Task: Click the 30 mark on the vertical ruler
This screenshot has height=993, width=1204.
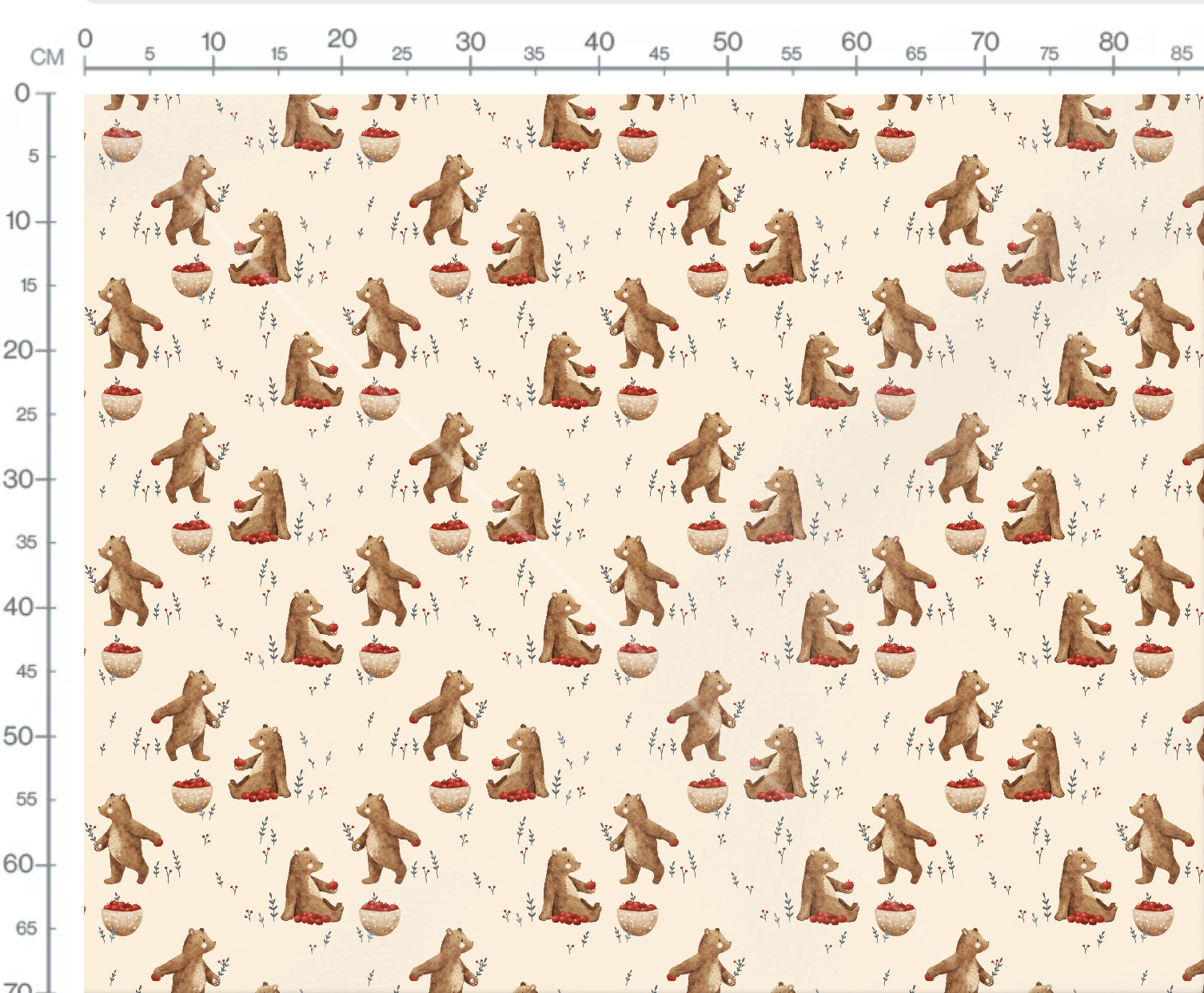Action: [18, 479]
